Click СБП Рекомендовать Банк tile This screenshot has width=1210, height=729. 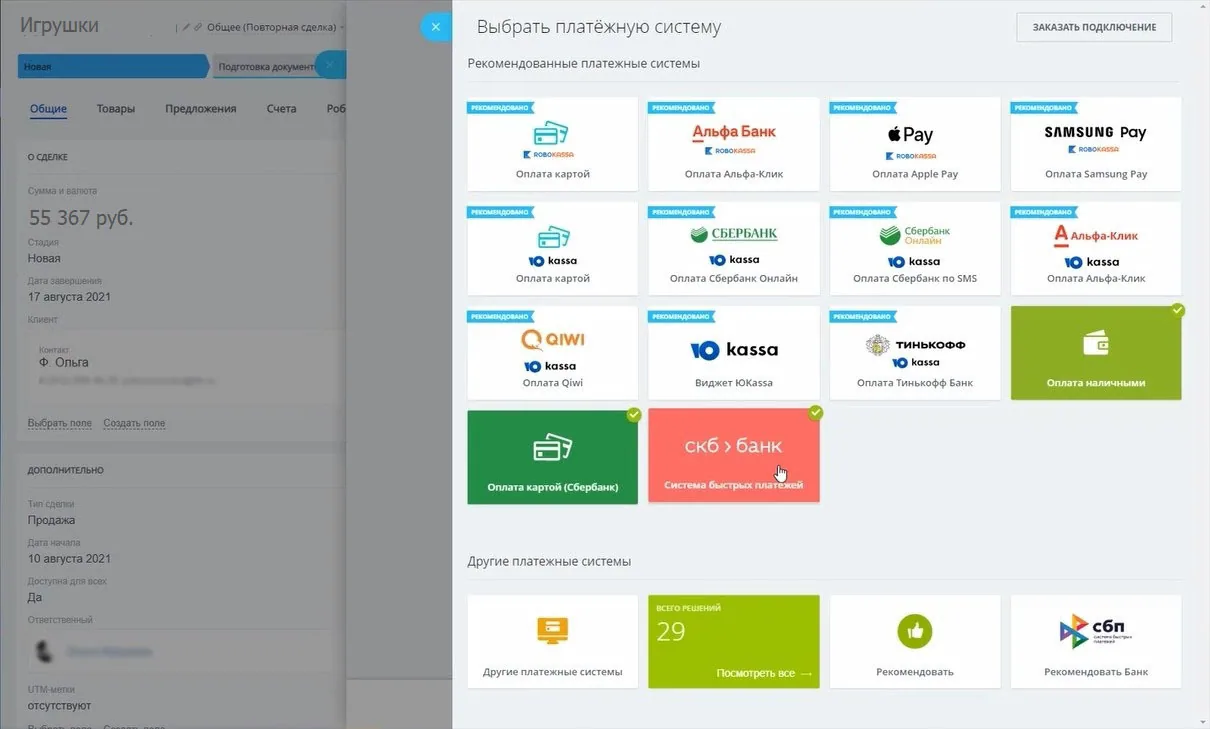[x=1096, y=642]
